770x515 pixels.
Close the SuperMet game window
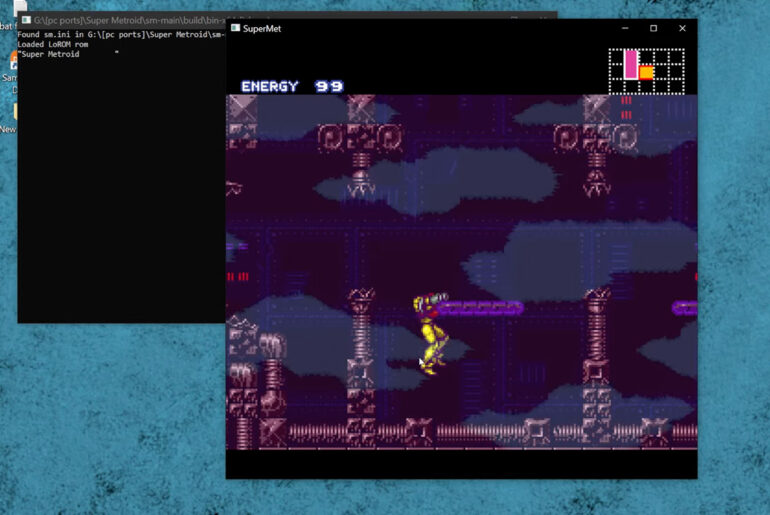682,28
